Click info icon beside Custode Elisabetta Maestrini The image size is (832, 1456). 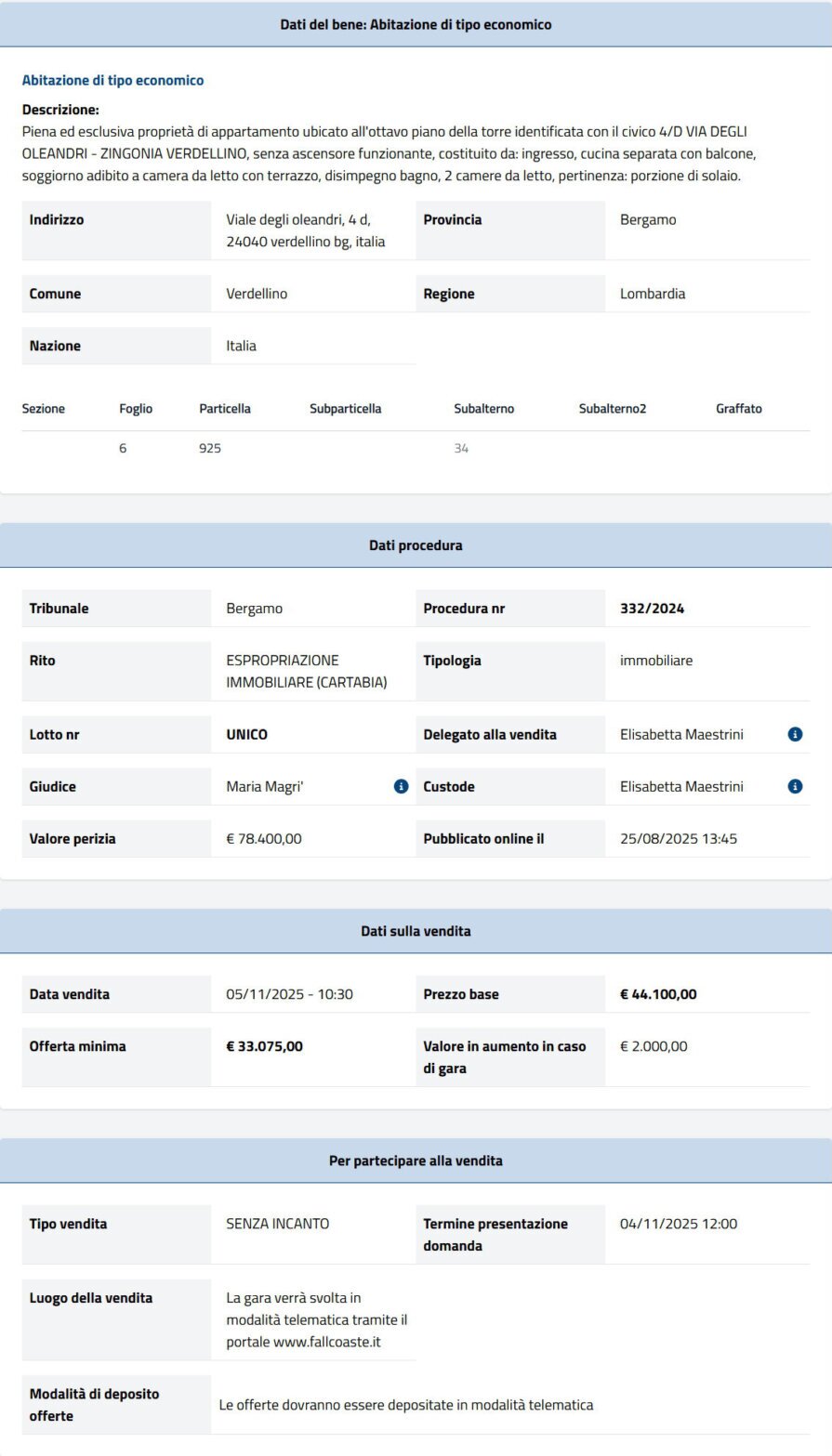tap(795, 786)
